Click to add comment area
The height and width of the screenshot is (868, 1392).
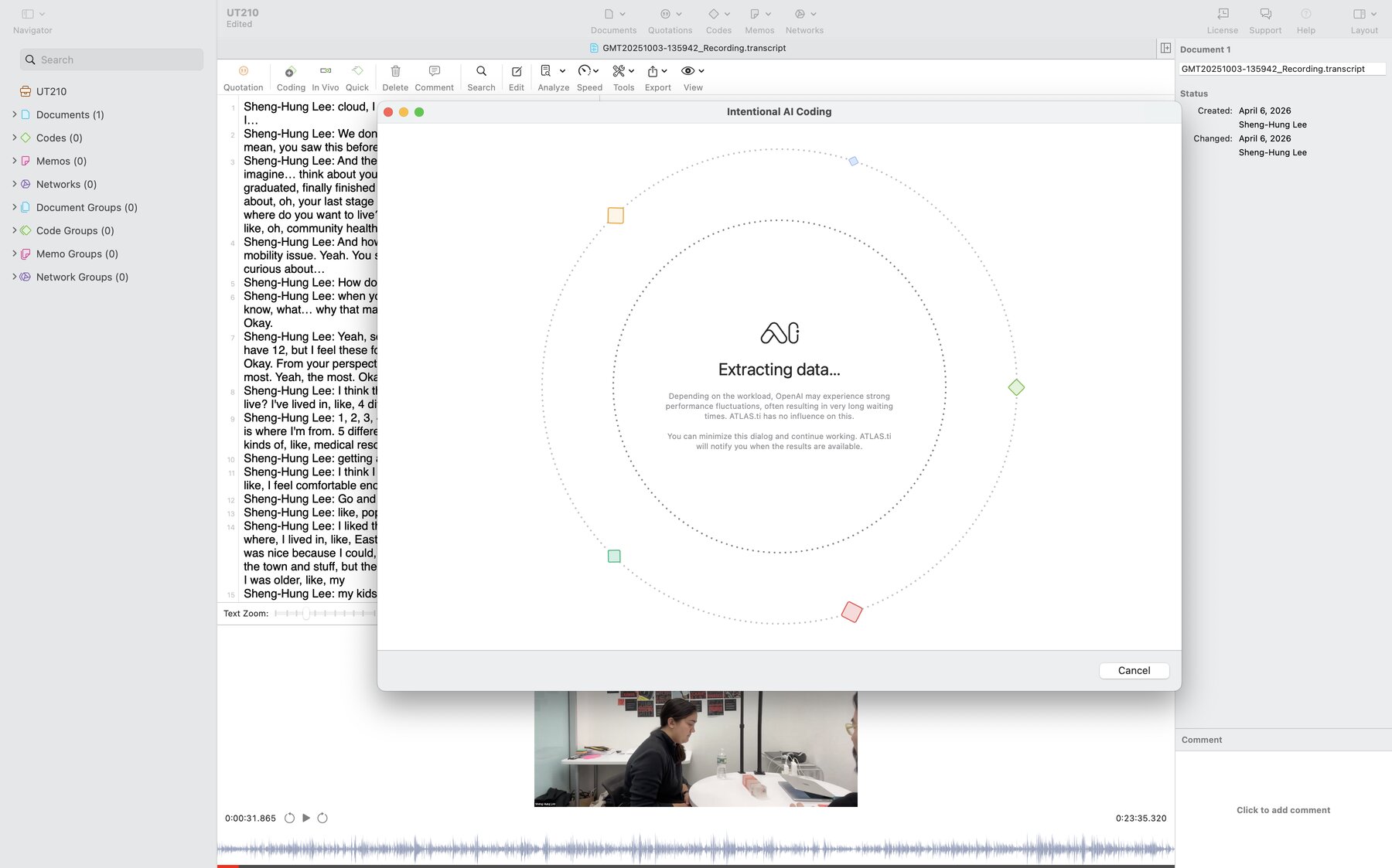pos(1283,810)
